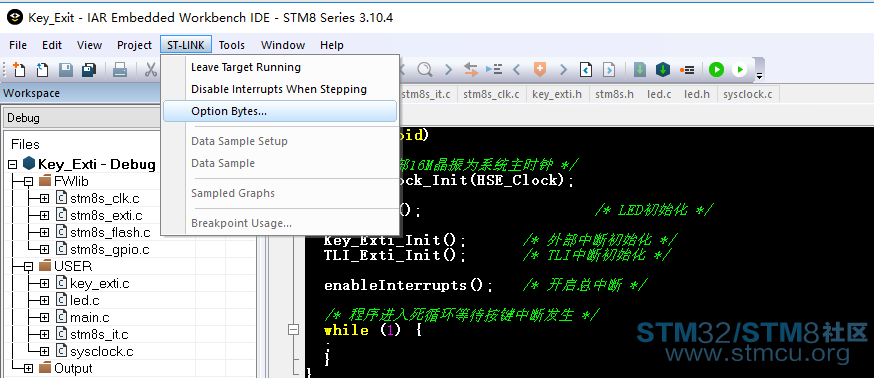Click the orange Replace arrows icon
This screenshot has width=874, height=378.
click(471, 70)
